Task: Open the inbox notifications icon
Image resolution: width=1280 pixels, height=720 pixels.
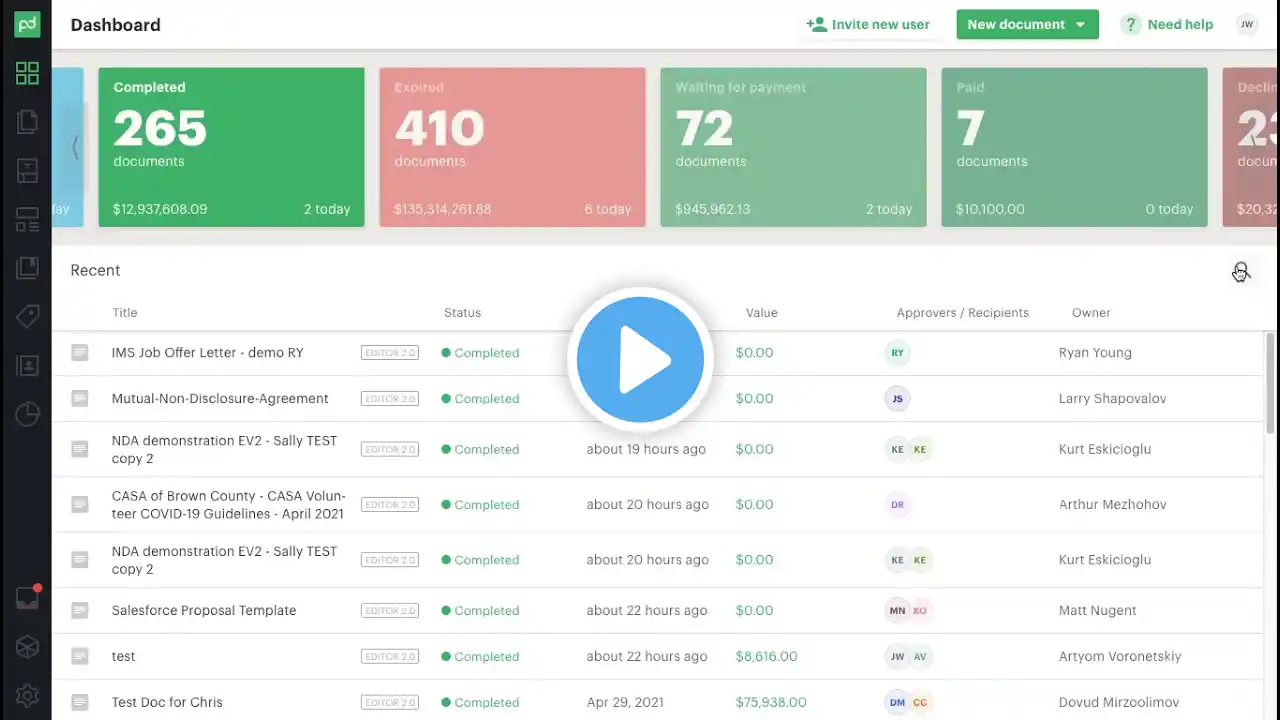Action: (x=27, y=598)
